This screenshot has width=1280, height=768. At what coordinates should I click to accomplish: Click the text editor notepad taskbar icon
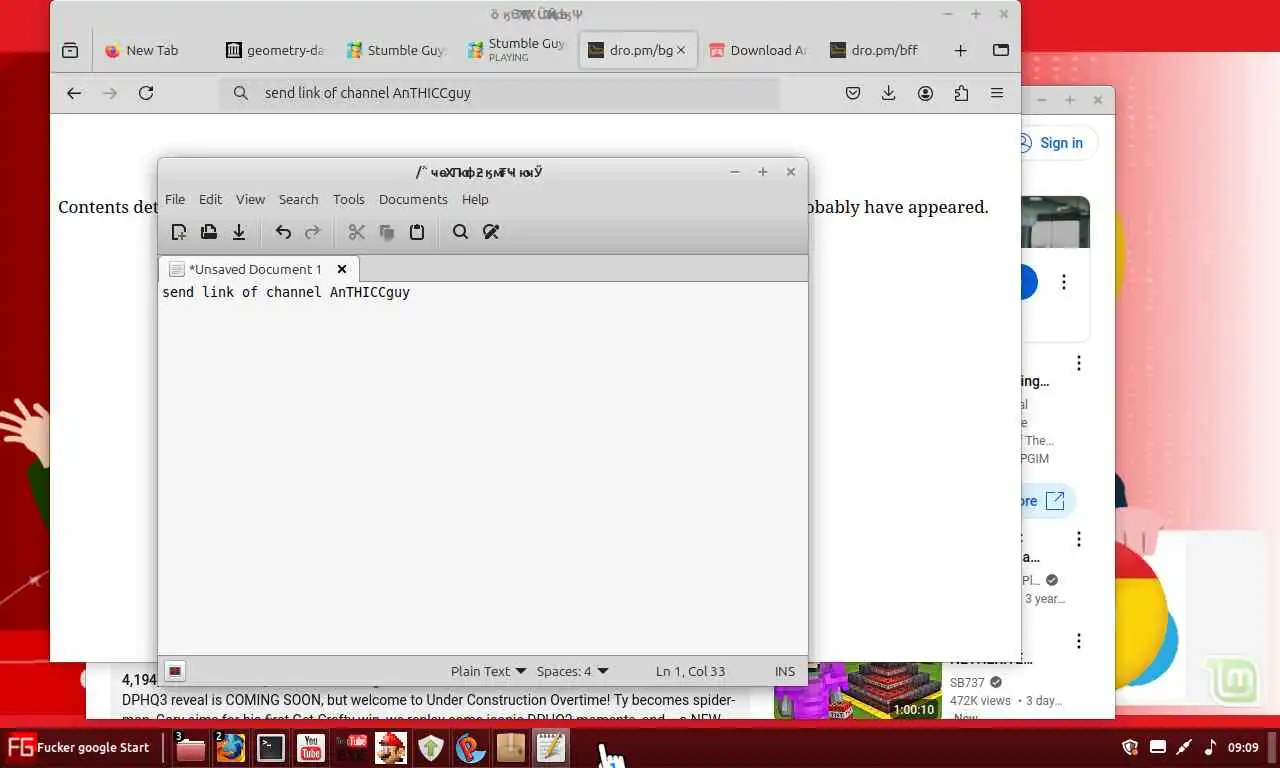[551, 747]
